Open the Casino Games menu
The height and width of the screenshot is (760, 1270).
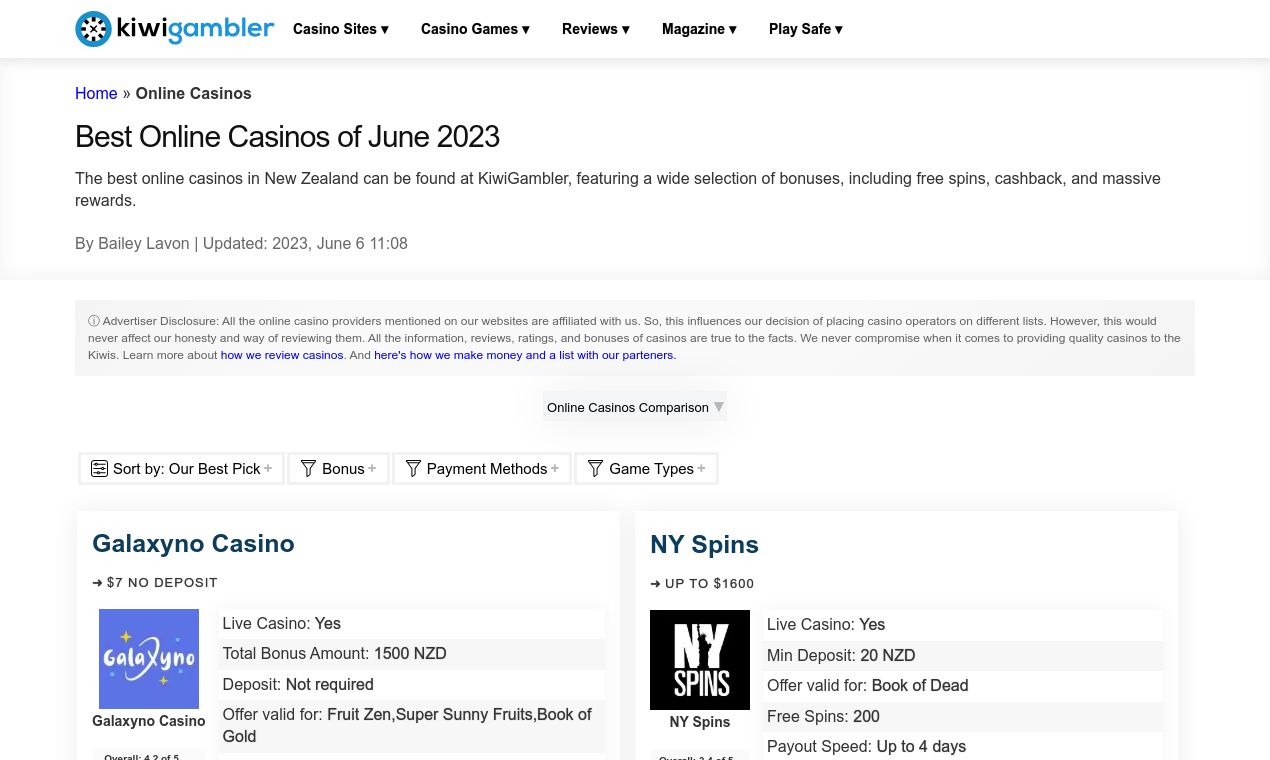click(475, 29)
